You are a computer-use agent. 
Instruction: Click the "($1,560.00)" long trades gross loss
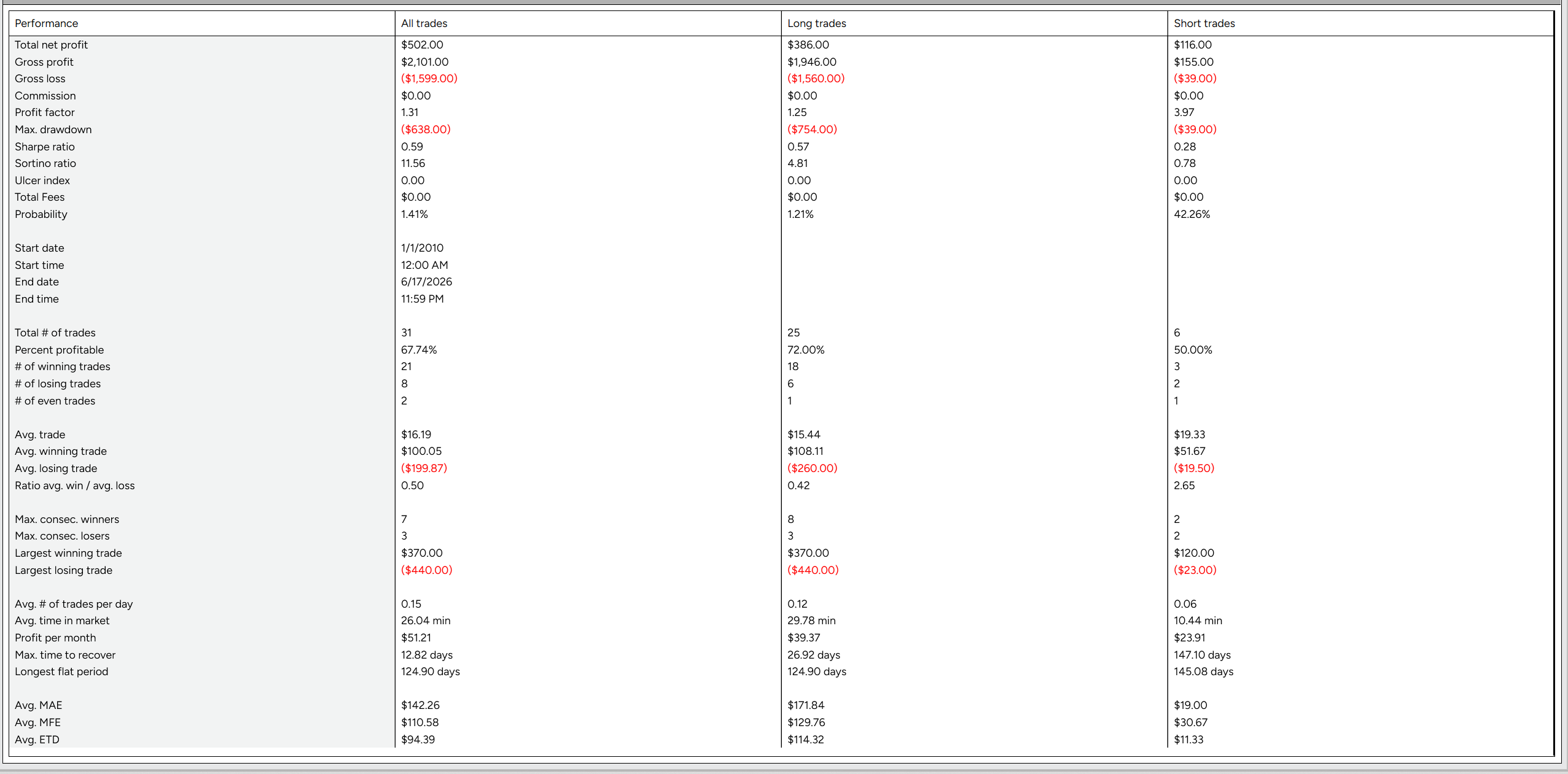pyautogui.click(x=816, y=79)
